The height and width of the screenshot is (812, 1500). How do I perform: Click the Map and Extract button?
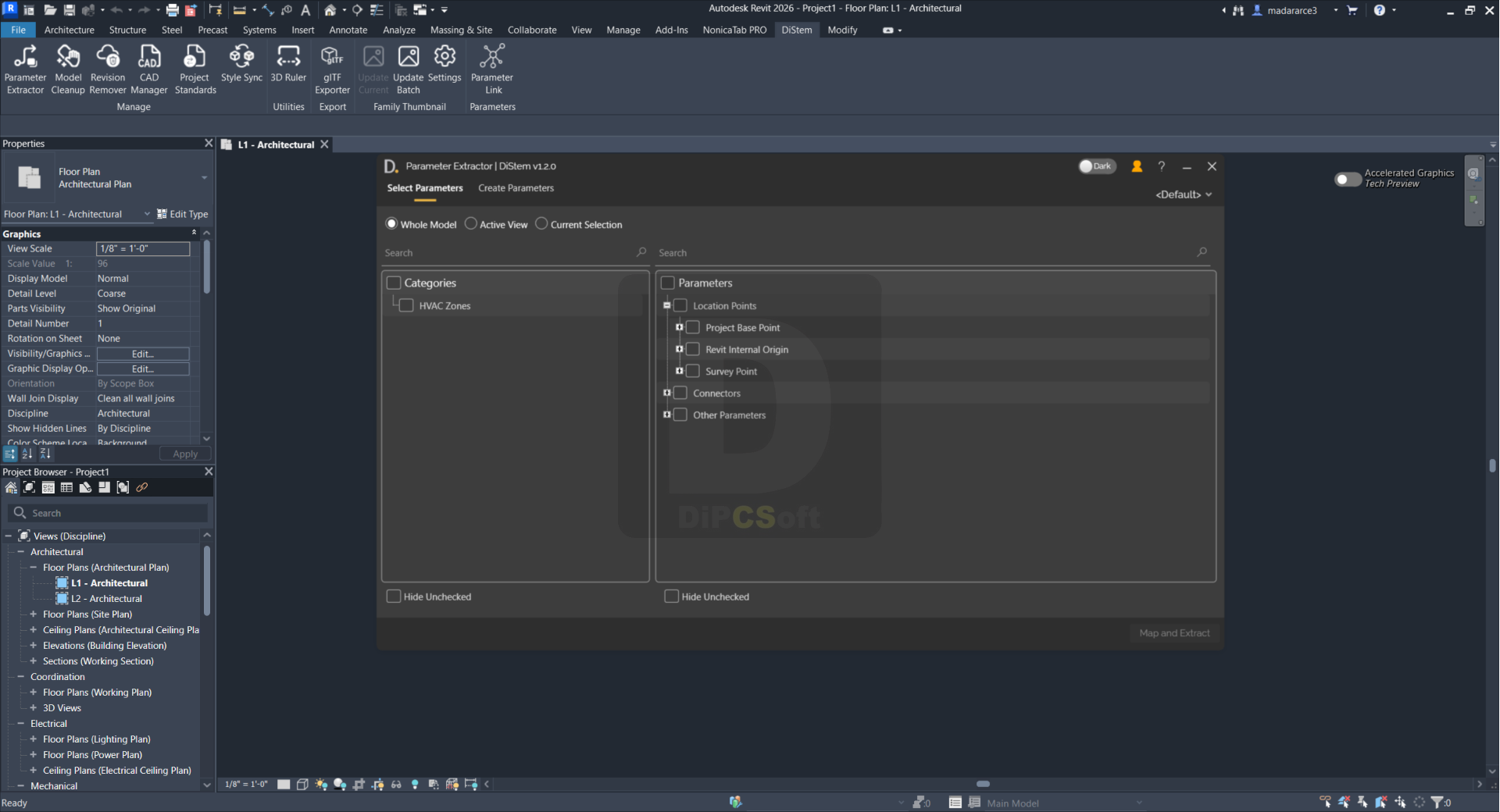[x=1174, y=633]
